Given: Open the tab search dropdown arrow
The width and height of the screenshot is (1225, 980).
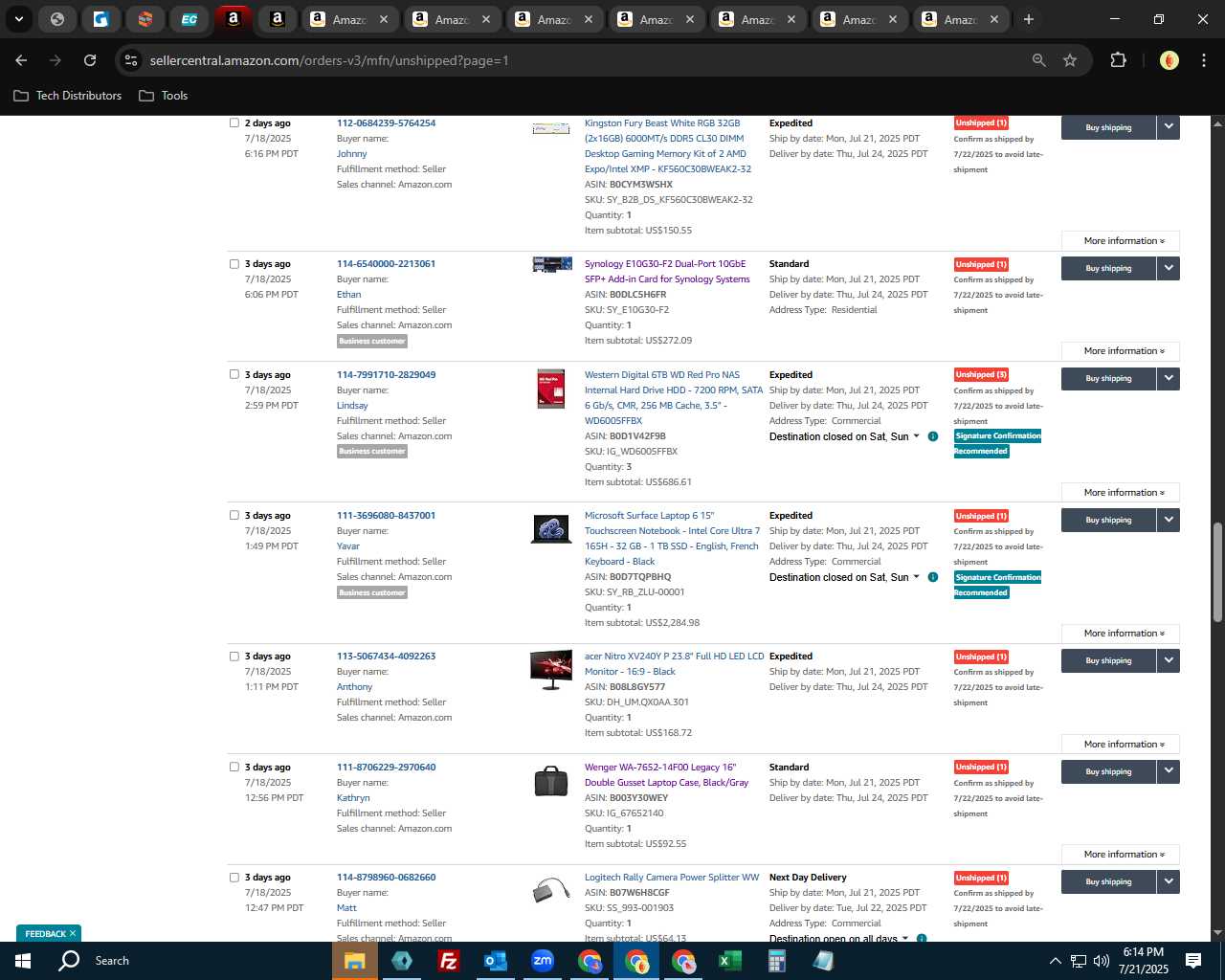Looking at the screenshot, I should tap(18, 19).
